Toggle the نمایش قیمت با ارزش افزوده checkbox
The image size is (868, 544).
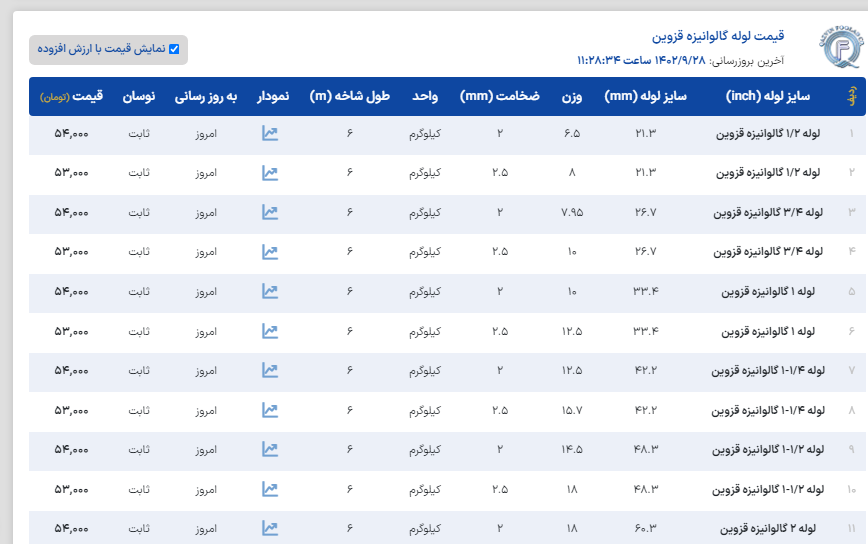[x=174, y=48]
